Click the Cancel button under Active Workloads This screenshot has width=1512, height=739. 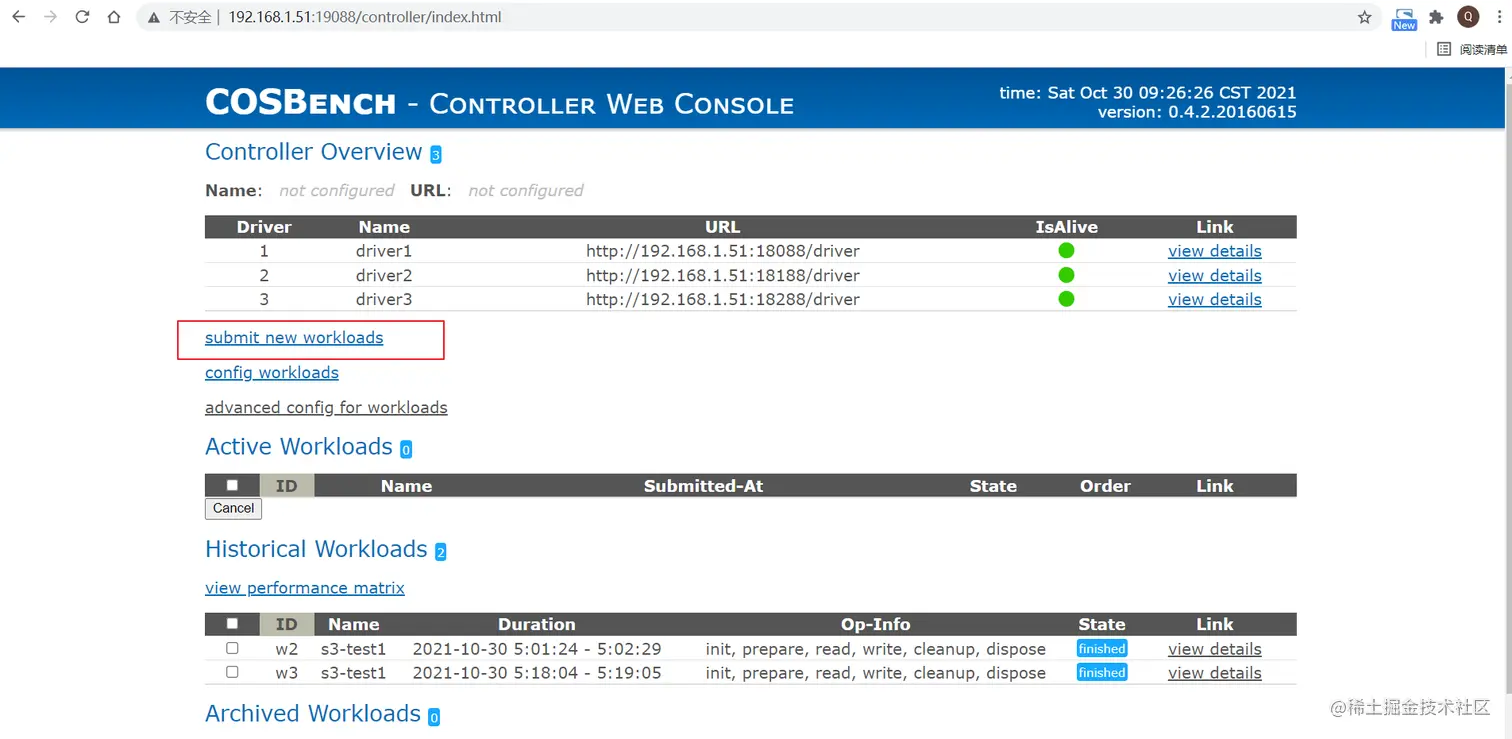(233, 508)
